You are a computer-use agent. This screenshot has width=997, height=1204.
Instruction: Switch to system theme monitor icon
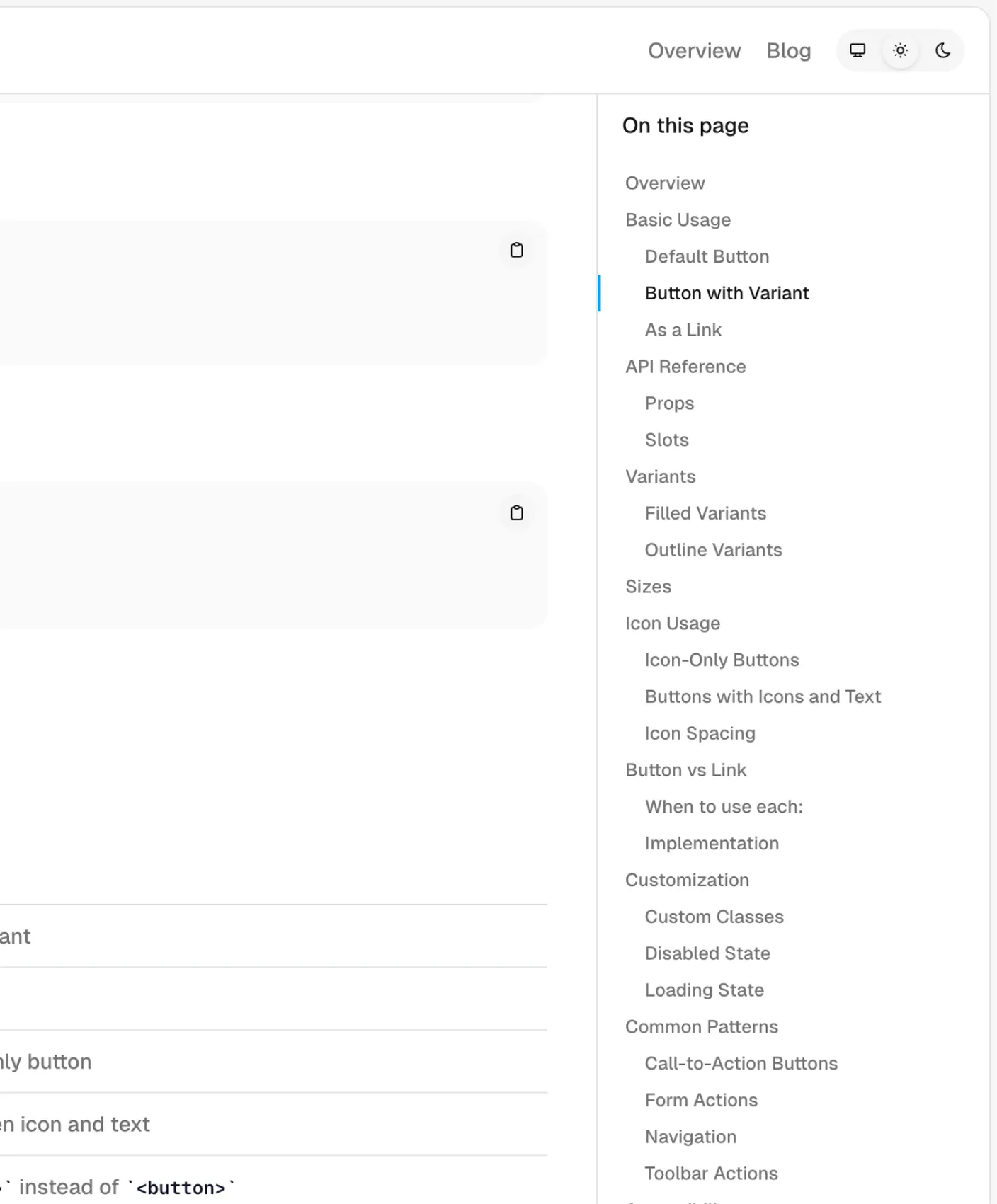coord(858,50)
